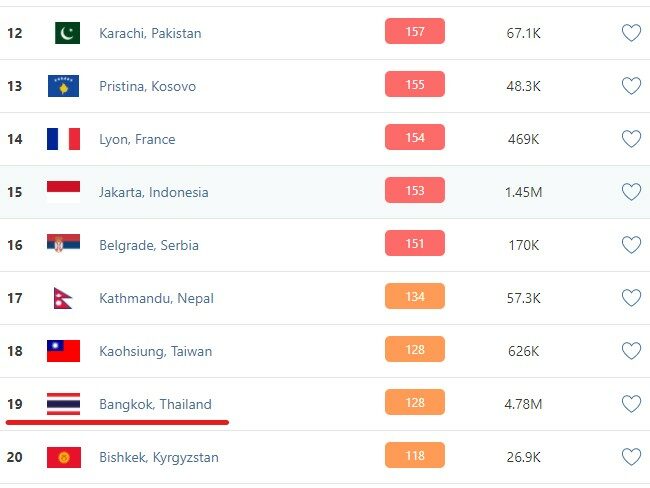This screenshot has height=488, width=650.
Task: Click heart icon beside Belgrade, Serbia
Action: point(631,245)
